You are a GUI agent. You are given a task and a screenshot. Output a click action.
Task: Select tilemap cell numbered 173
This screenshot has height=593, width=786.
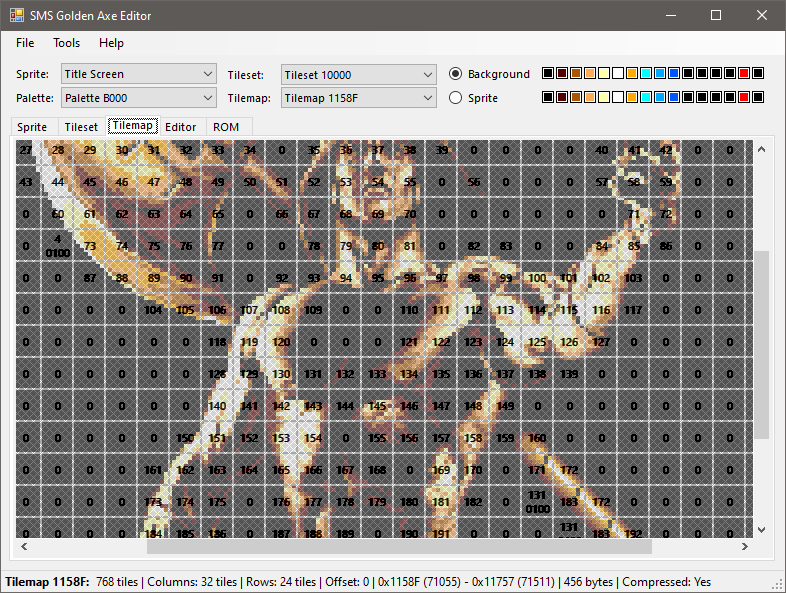[x=154, y=502]
